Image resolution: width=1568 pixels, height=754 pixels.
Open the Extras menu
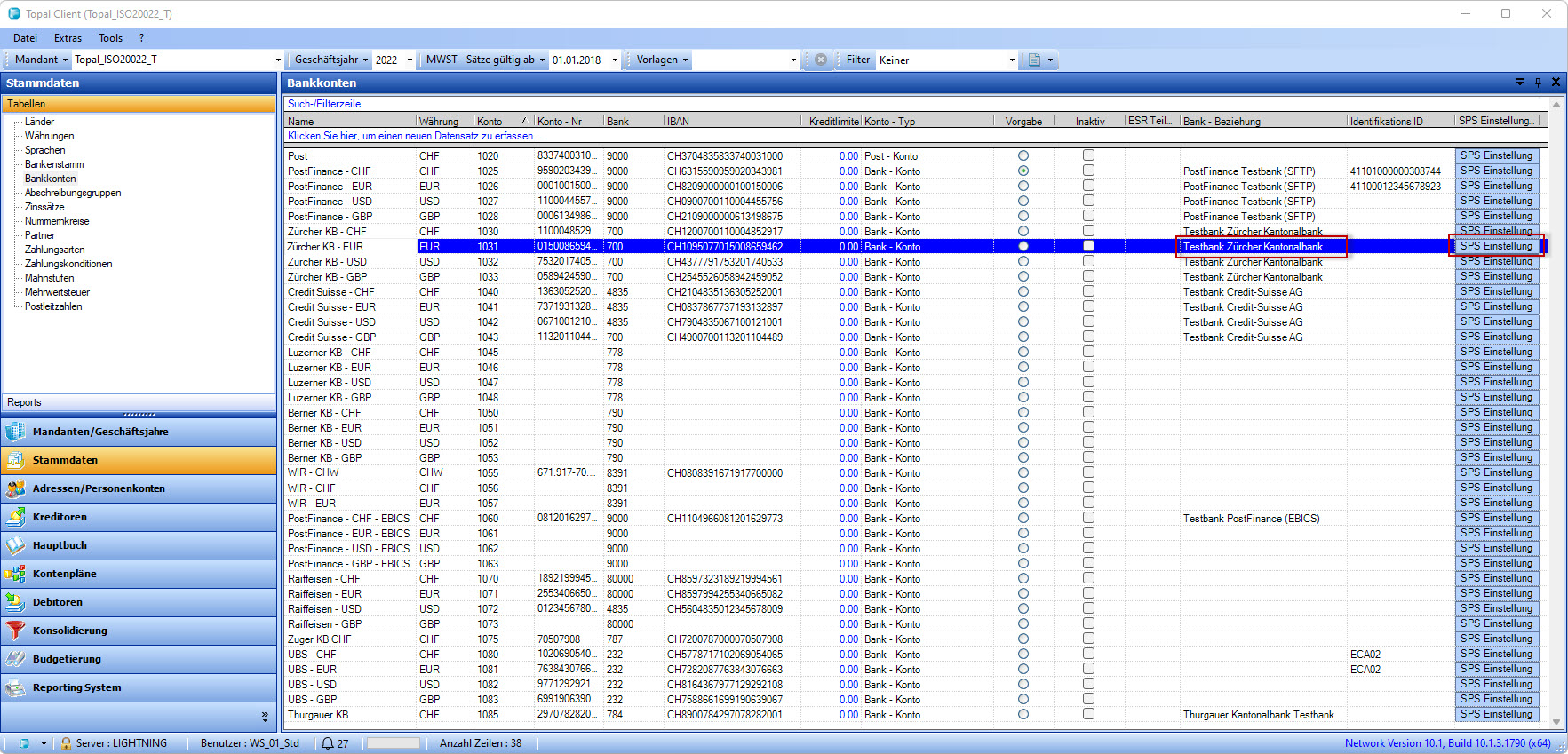pyautogui.click(x=68, y=38)
